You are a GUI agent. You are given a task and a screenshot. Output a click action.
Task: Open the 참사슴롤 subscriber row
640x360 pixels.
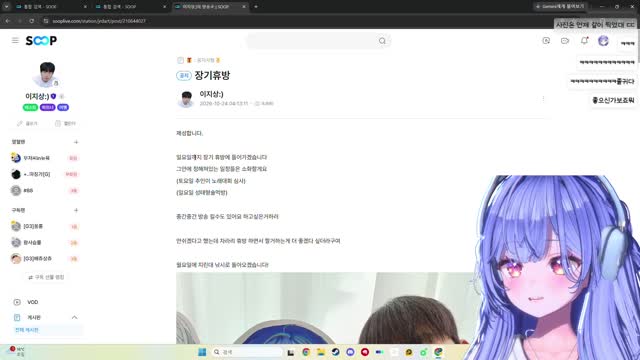point(45,242)
